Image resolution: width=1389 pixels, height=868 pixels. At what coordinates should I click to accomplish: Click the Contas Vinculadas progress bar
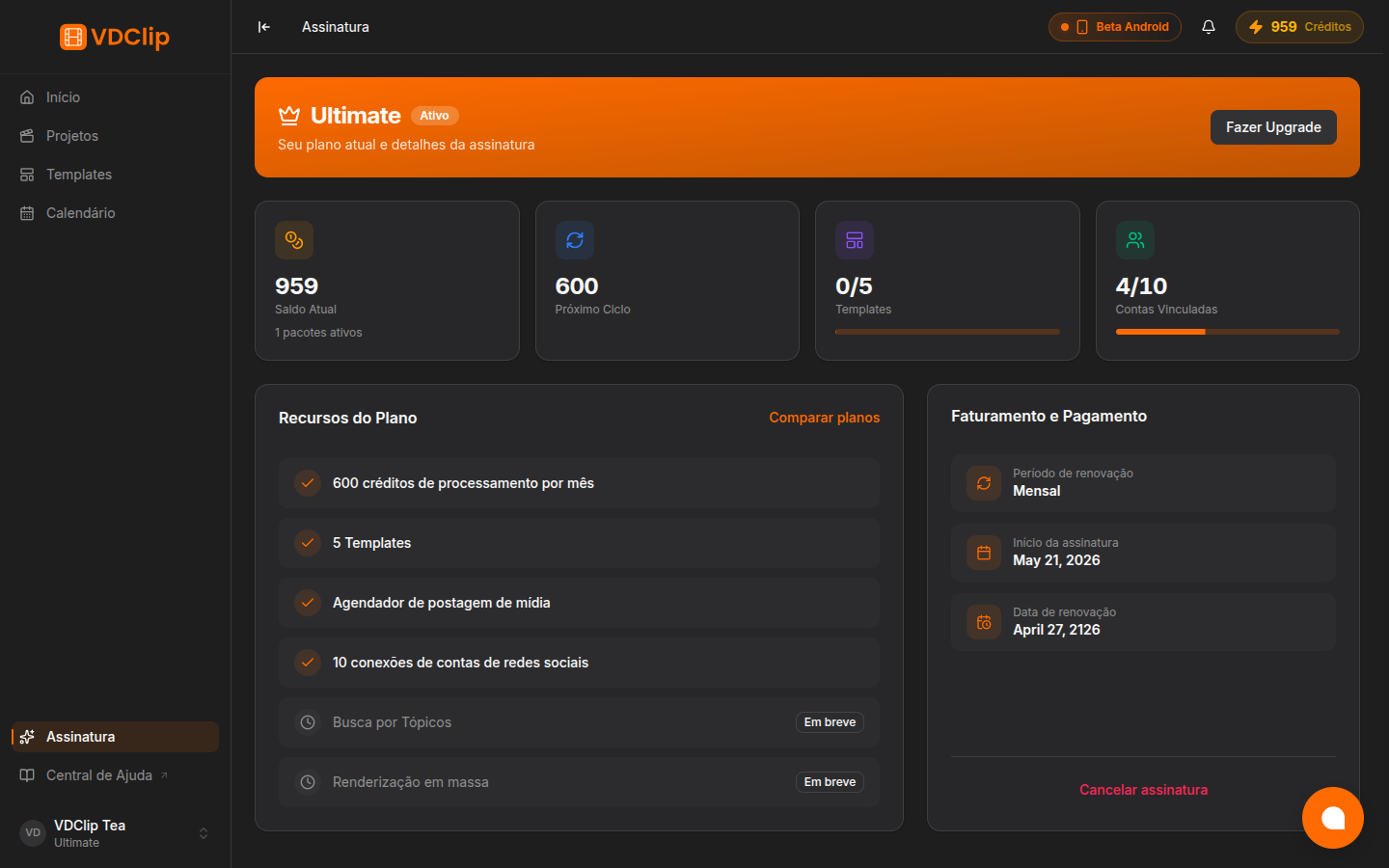click(x=1228, y=332)
